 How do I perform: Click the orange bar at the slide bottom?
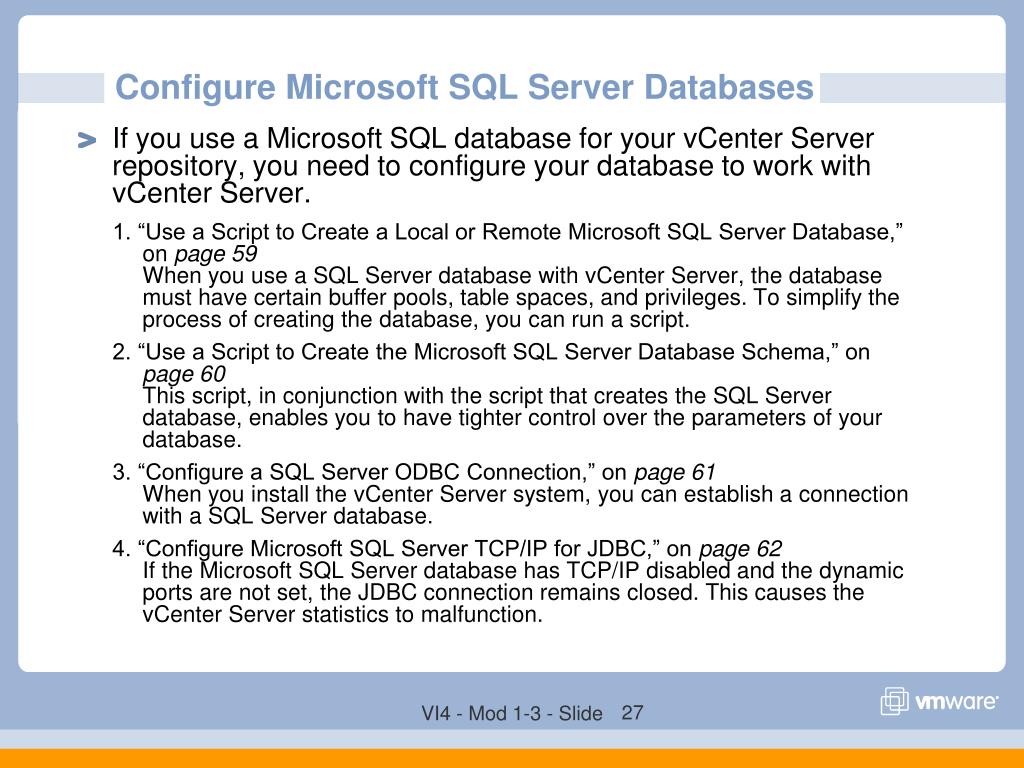tap(512, 758)
